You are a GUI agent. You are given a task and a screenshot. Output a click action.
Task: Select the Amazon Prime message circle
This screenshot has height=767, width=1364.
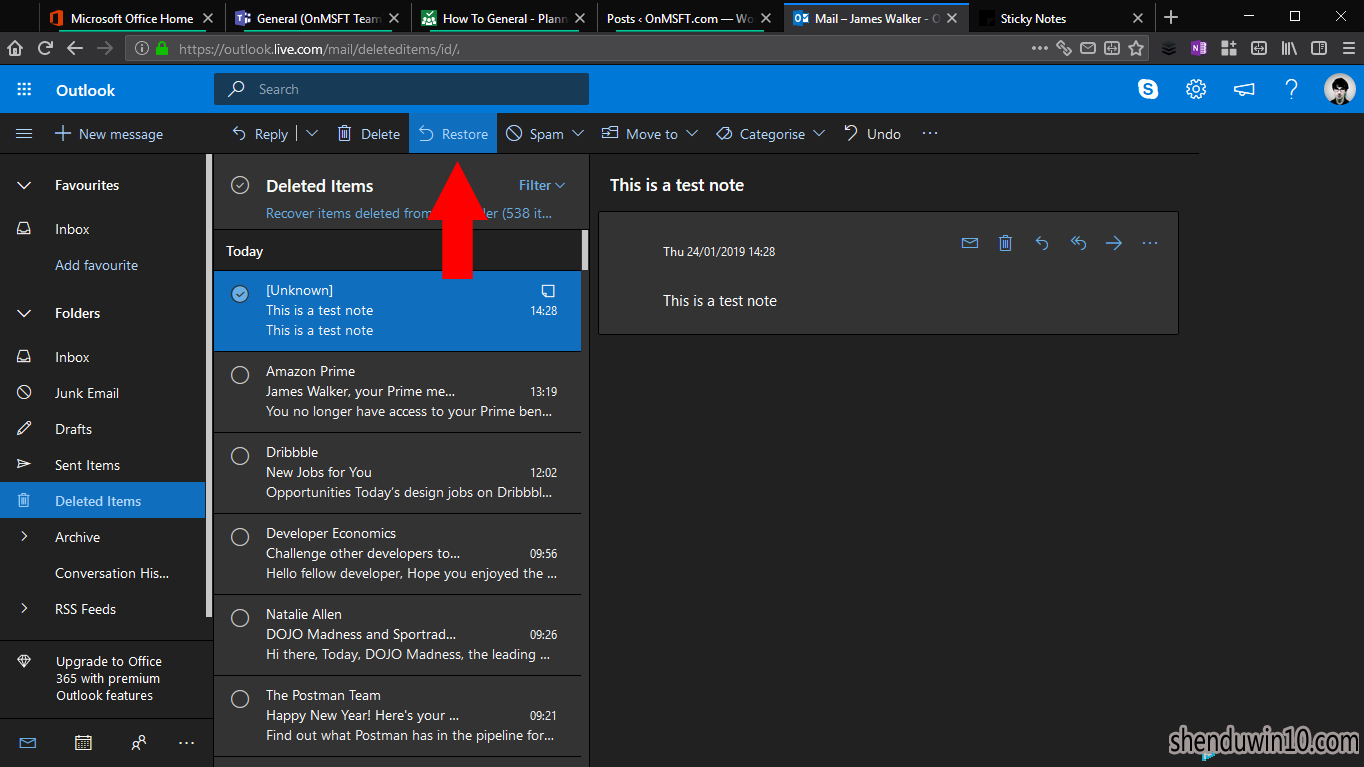[240, 375]
